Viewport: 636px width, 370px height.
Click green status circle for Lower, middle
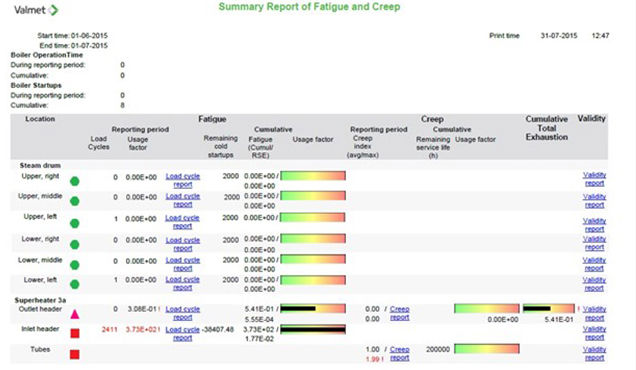coord(75,265)
